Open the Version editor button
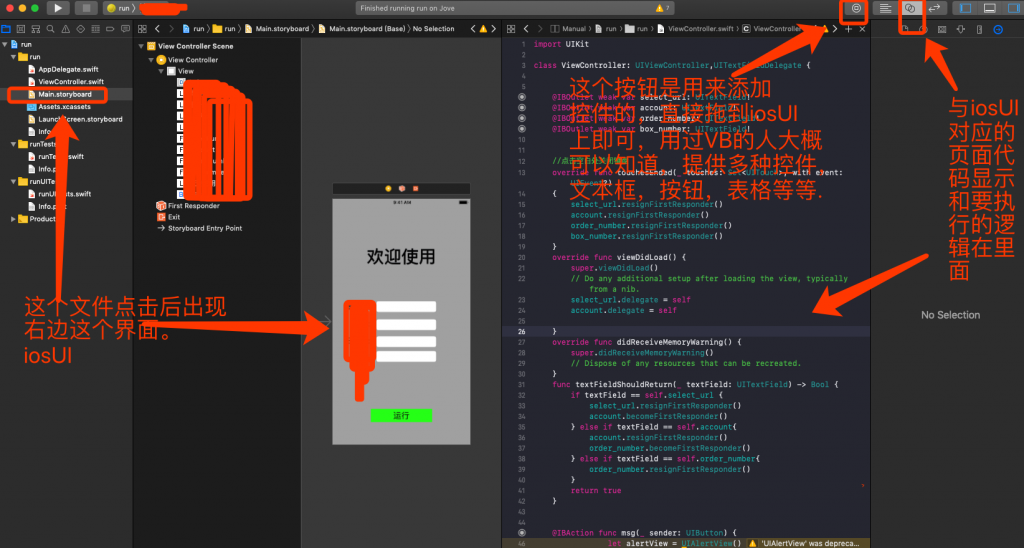 pos(935,8)
